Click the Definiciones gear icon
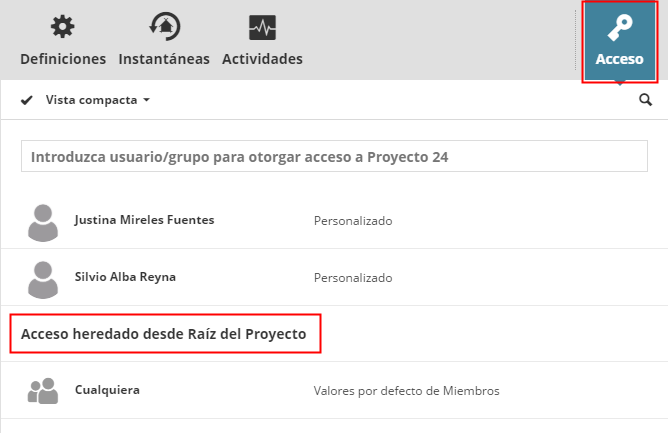 pos(62,27)
